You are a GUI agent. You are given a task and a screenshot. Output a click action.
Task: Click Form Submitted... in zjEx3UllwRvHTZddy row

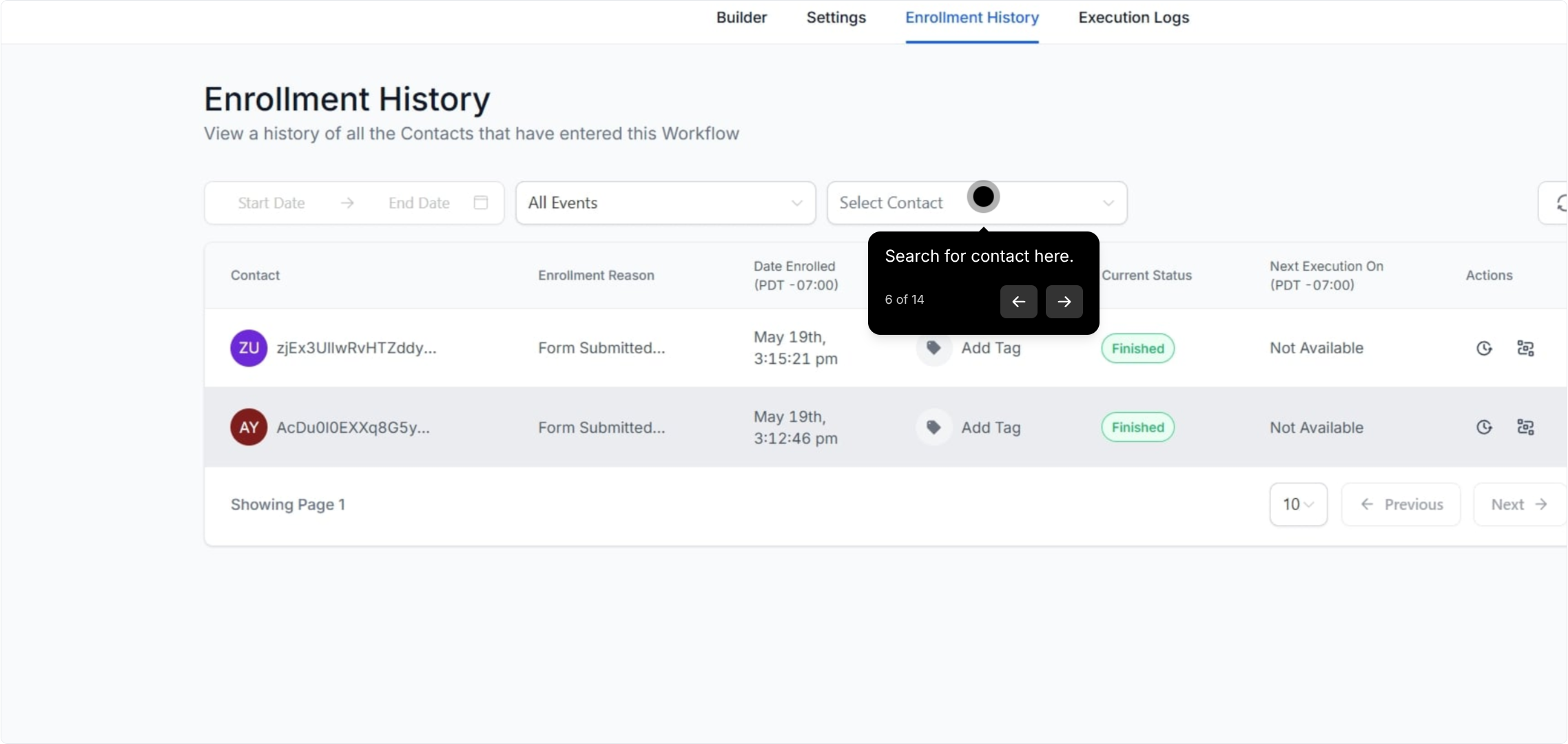click(x=601, y=348)
